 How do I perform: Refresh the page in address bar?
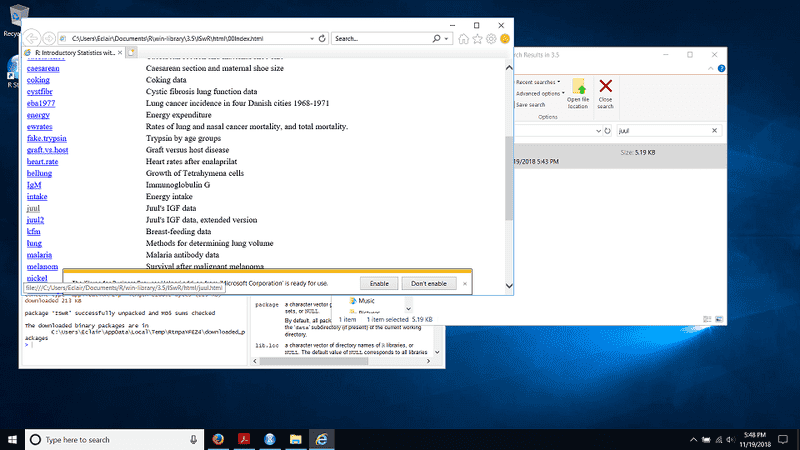(x=323, y=38)
